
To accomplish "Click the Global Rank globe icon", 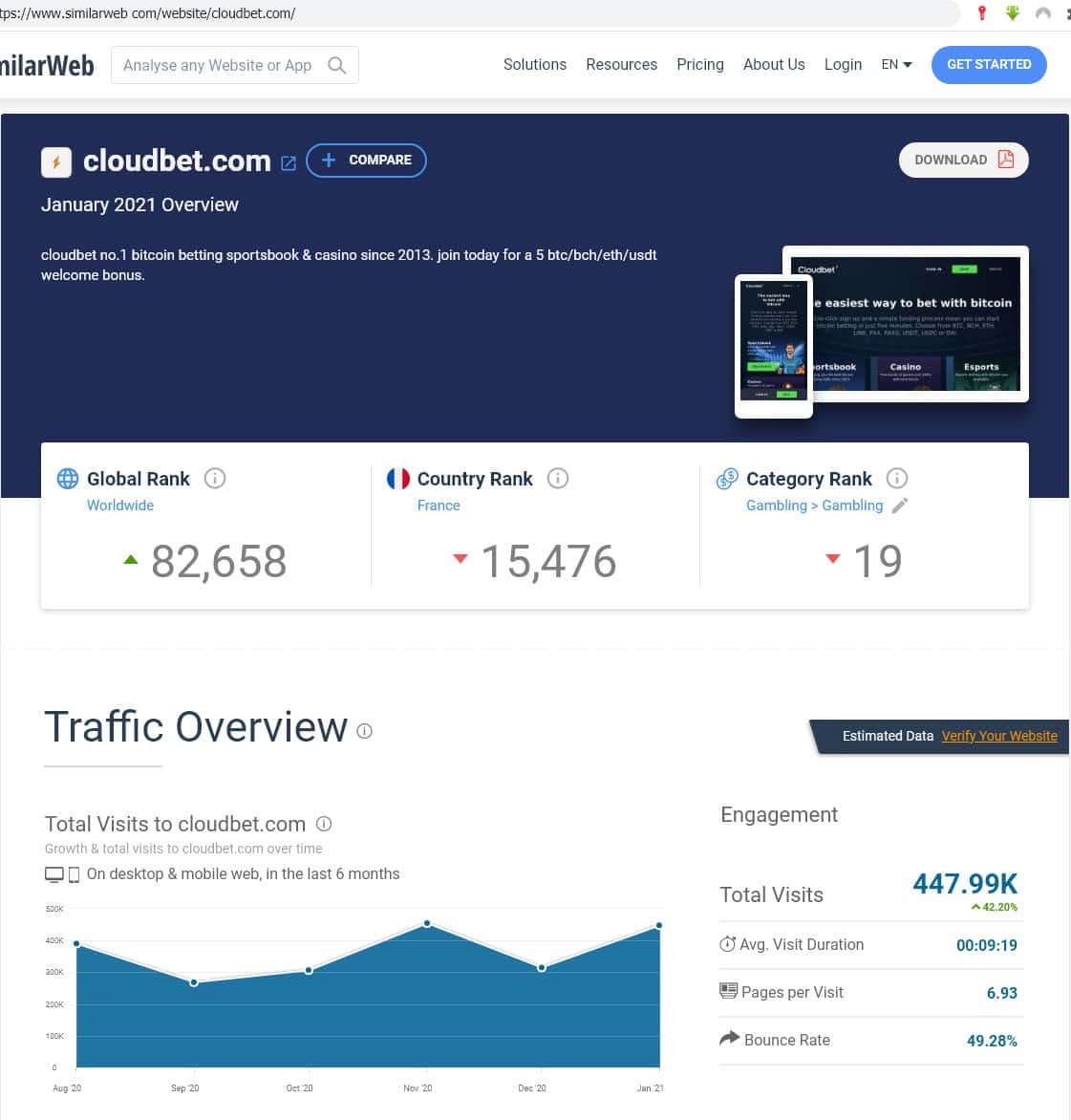I will coord(68,479).
